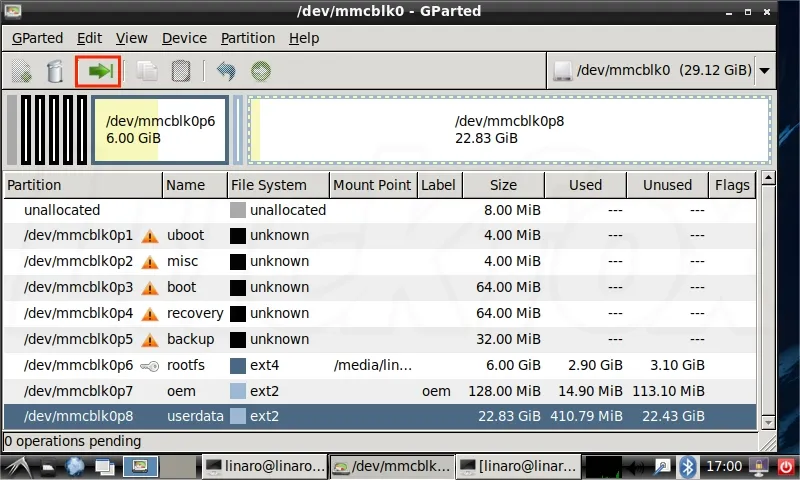Select the /dev/mmcblk0p6 row in the table
The image size is (800, 480).
coord(380,365)
